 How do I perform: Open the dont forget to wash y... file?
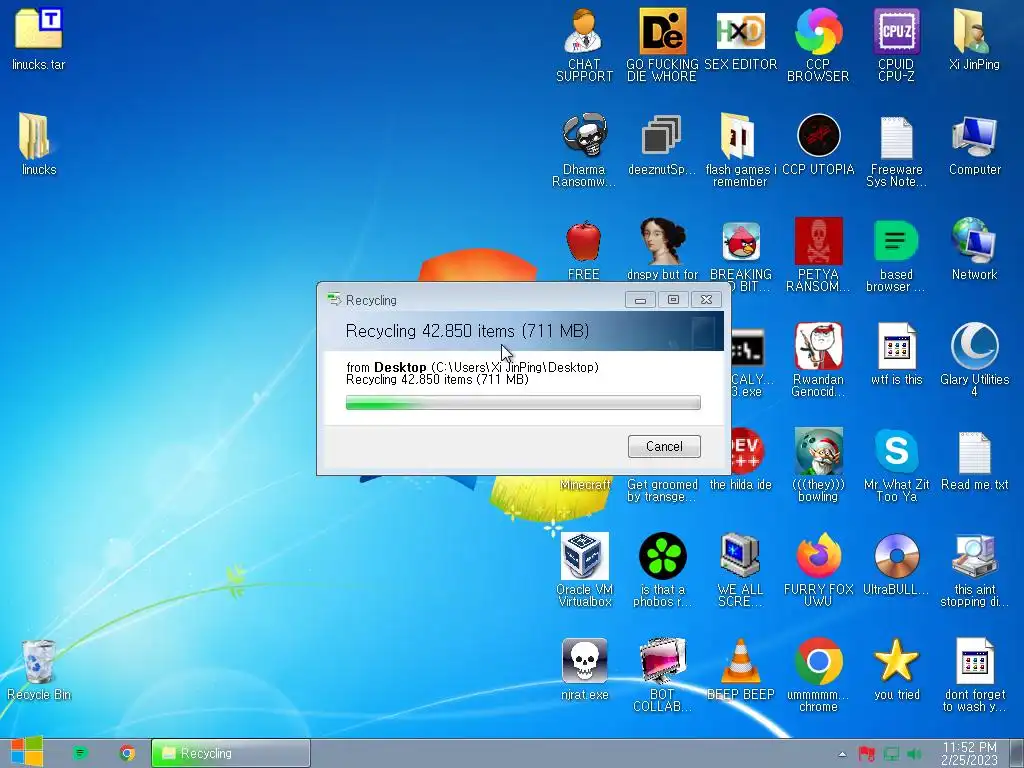(974, 676)
